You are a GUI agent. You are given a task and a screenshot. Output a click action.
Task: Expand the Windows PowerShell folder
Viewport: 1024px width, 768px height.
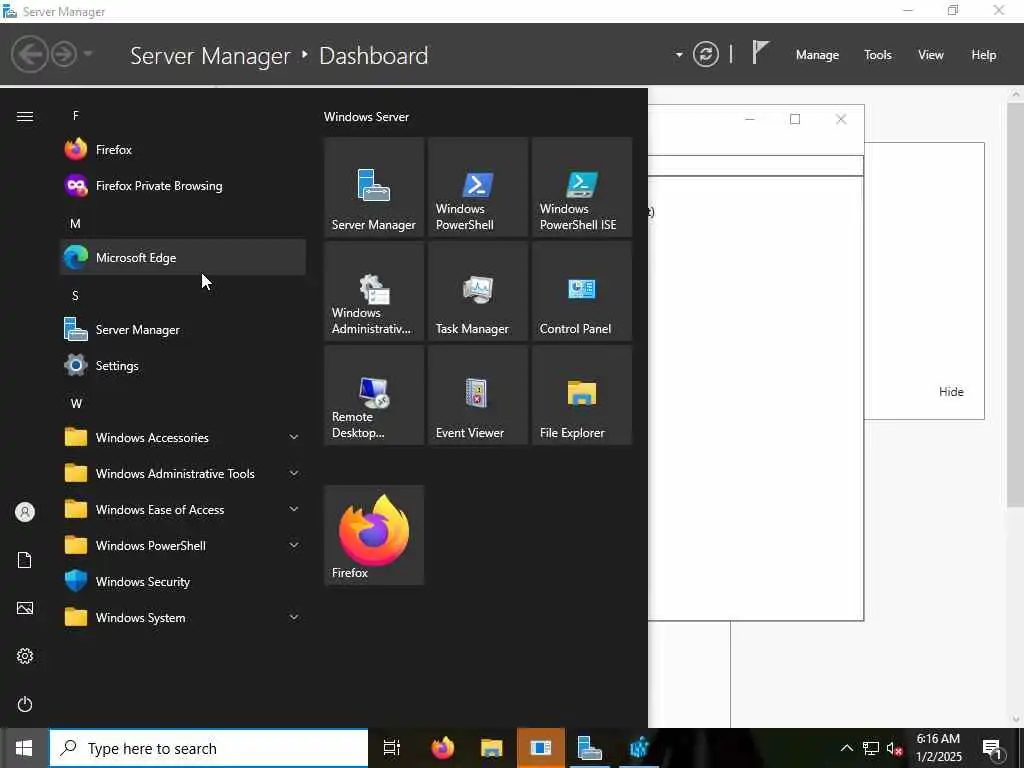click(x=183, y=545)
